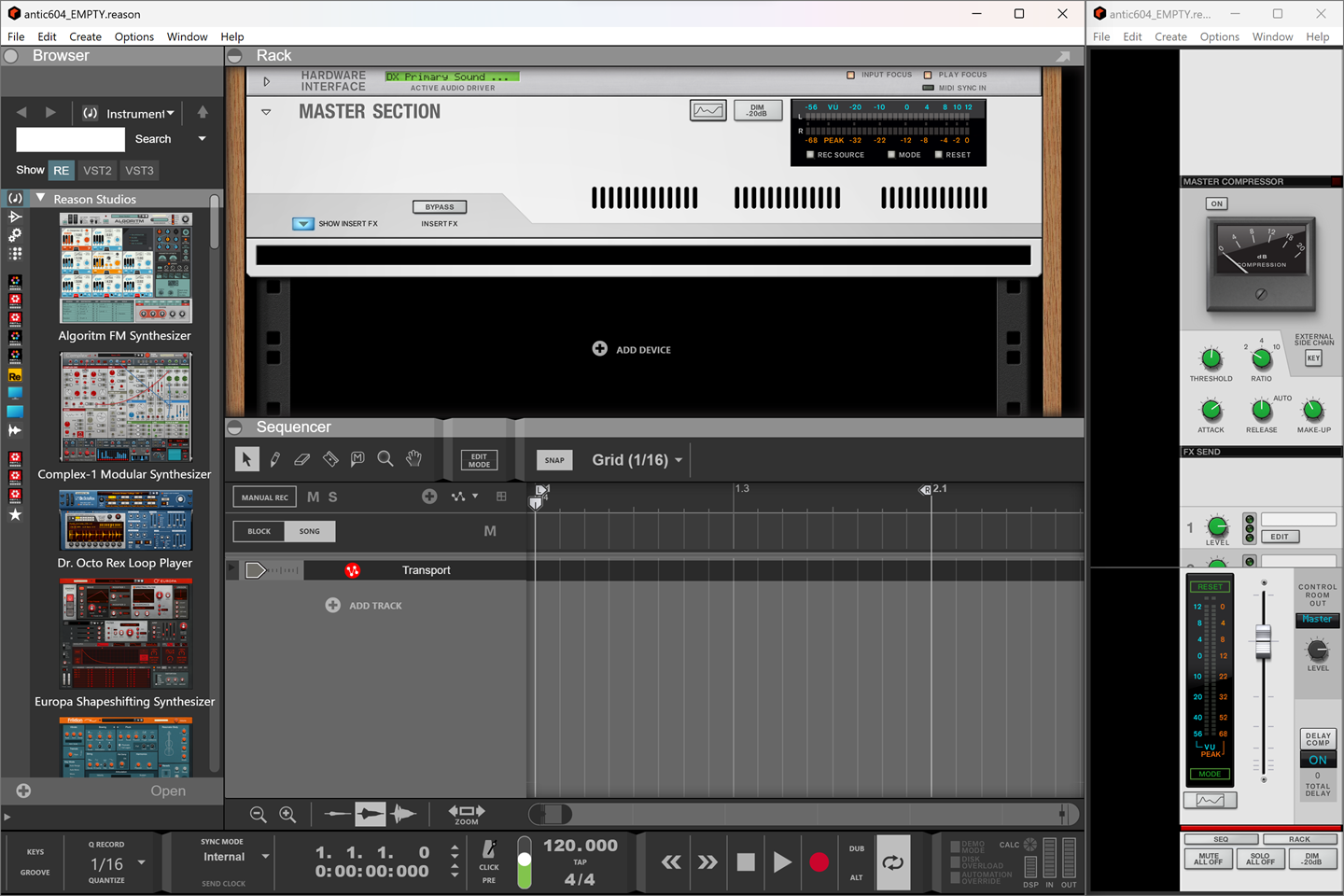
Task: Select the Magnify tool in sequencer
Action: [385, 459]
